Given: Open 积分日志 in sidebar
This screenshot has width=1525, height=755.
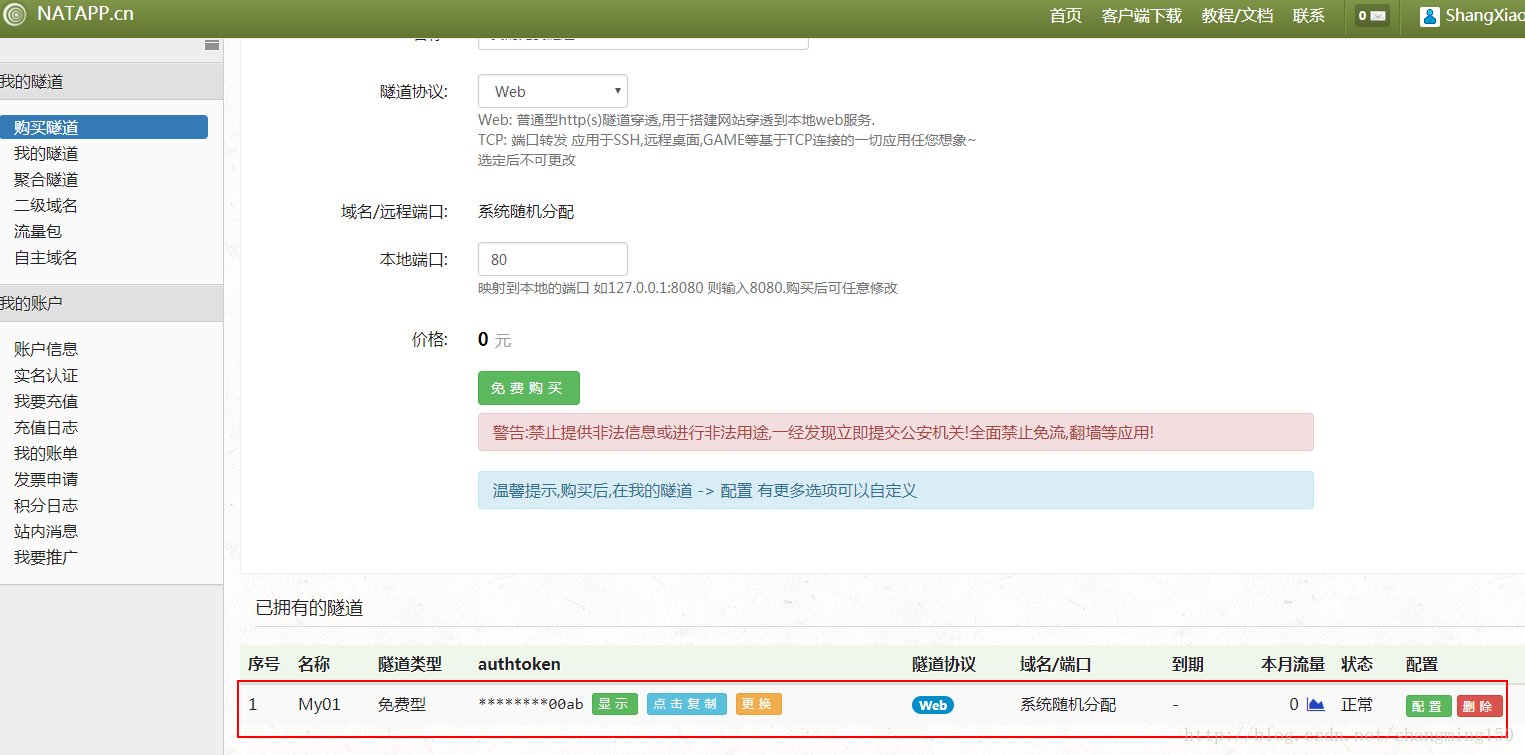Looking at the screenshot, I should click(46, 505).
